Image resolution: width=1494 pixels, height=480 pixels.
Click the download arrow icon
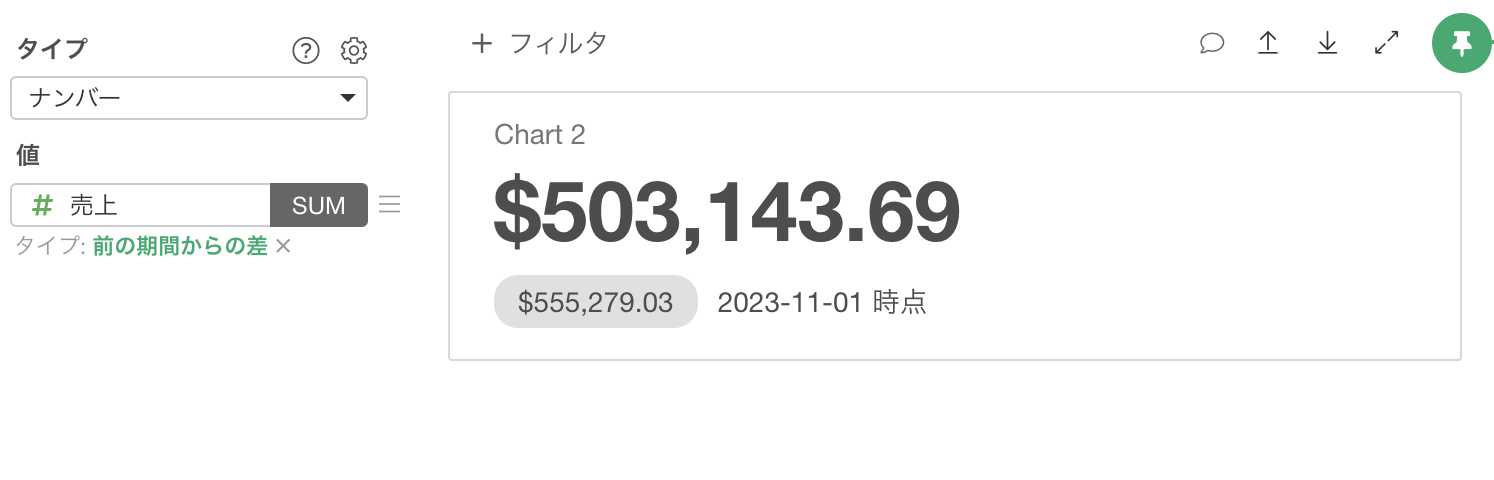(1327, 43)
